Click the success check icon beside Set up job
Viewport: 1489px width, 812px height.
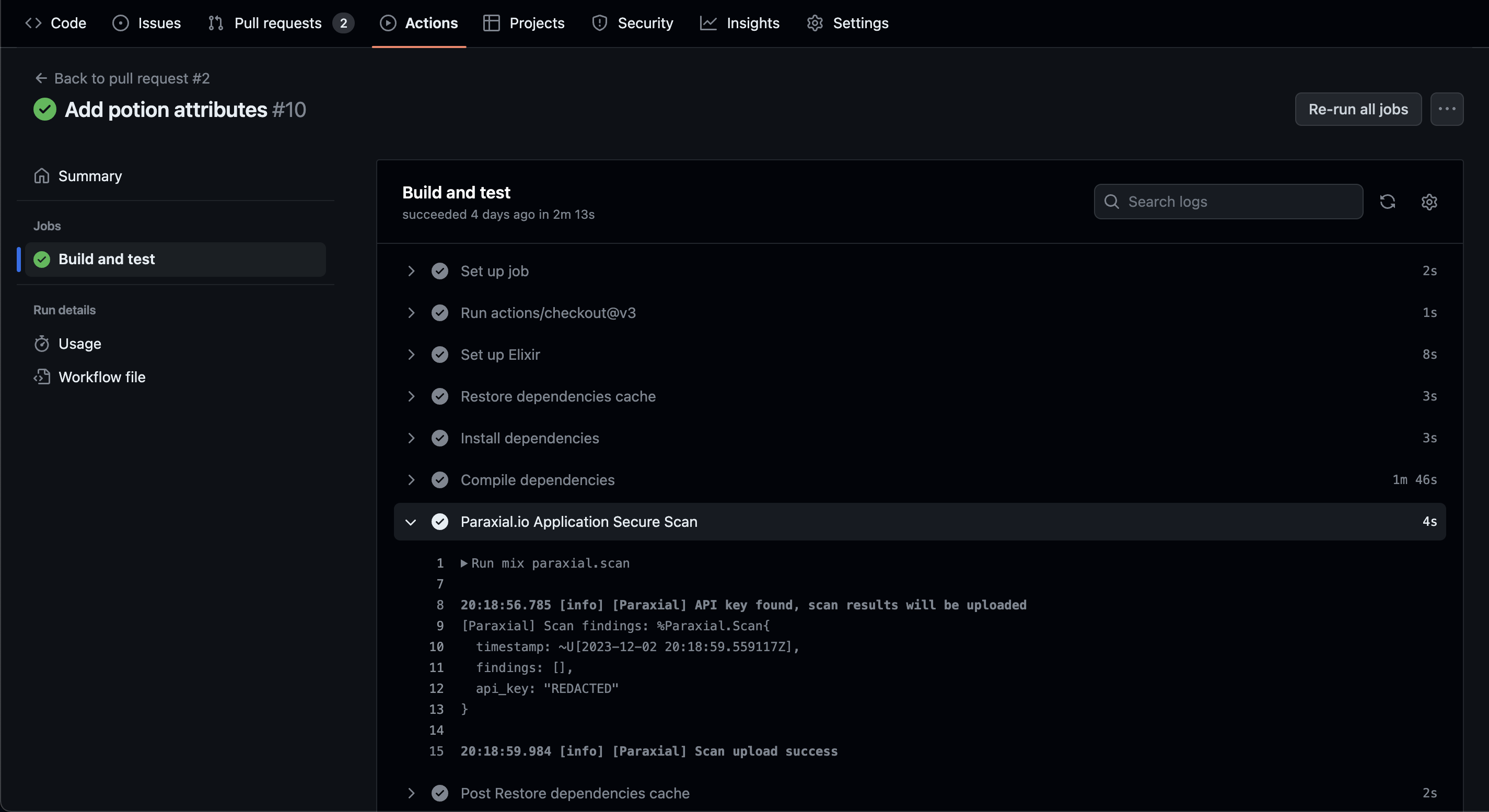tap(440, 271)
